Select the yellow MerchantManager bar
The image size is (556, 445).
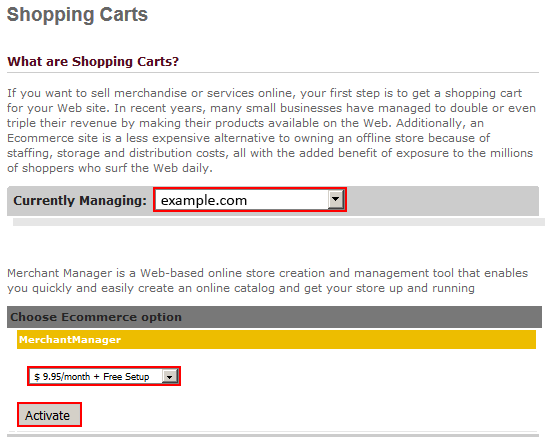276,340
